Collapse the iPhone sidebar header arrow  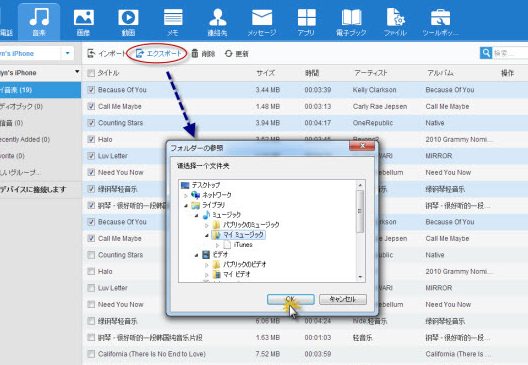(x=77, y=72)
